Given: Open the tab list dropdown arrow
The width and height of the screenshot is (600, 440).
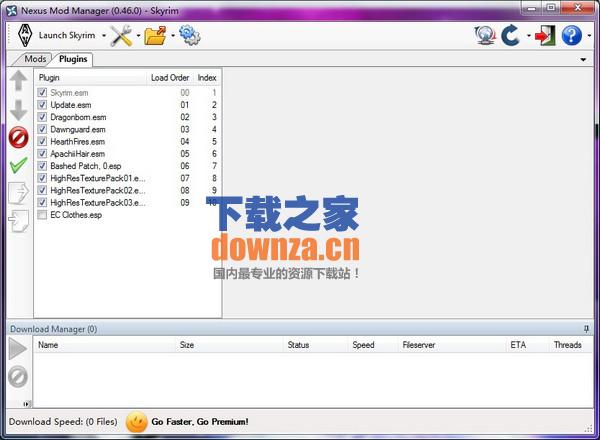Looking at the screenshot, I should 583,60.
